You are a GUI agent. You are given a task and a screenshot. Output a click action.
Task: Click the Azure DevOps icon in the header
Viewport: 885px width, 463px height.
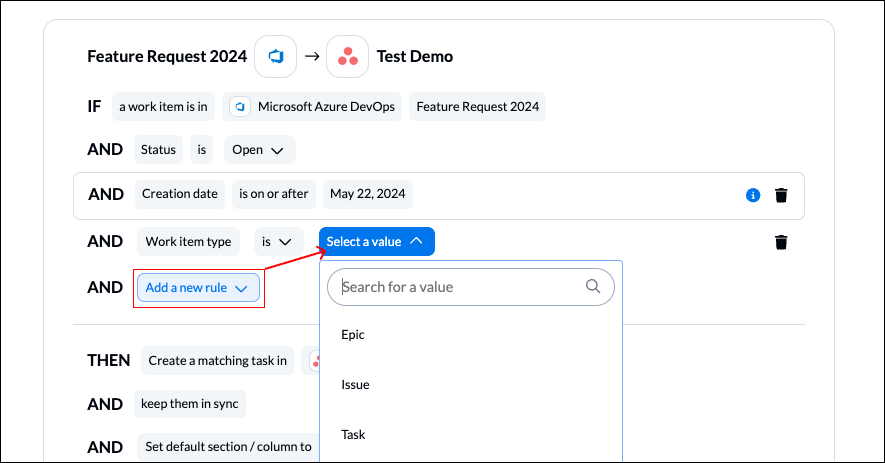tap(276, 56)
